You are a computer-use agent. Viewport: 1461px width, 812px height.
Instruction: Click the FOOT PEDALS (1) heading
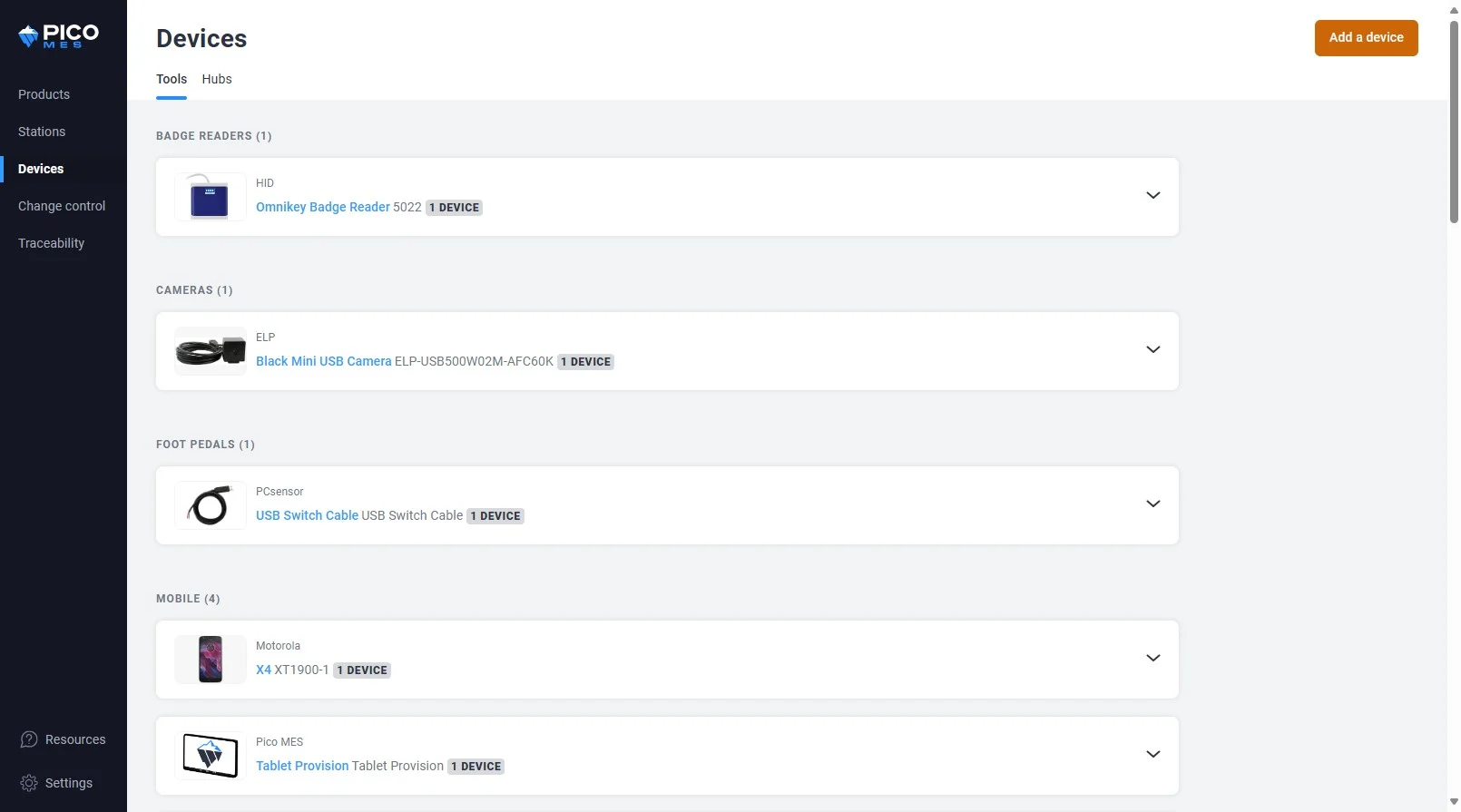click(205, 445)
